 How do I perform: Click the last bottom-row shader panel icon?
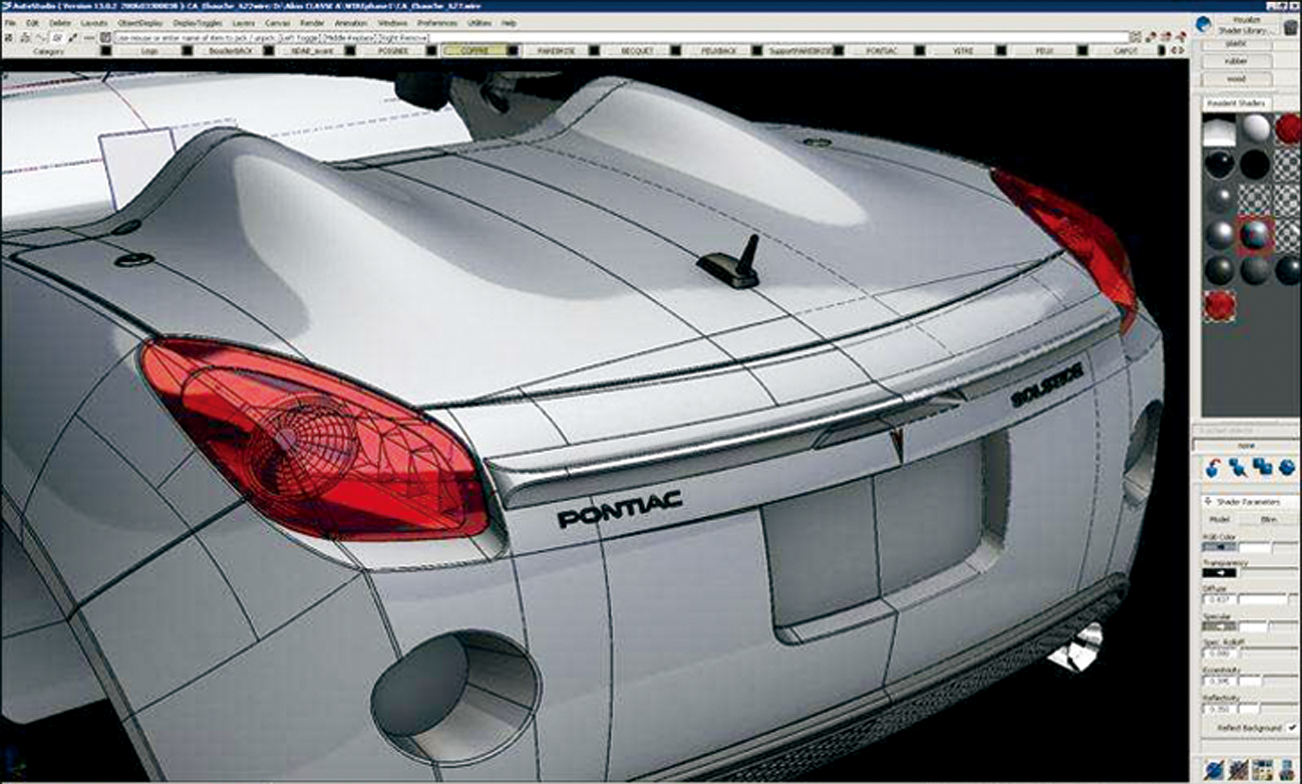[1287, 769]
